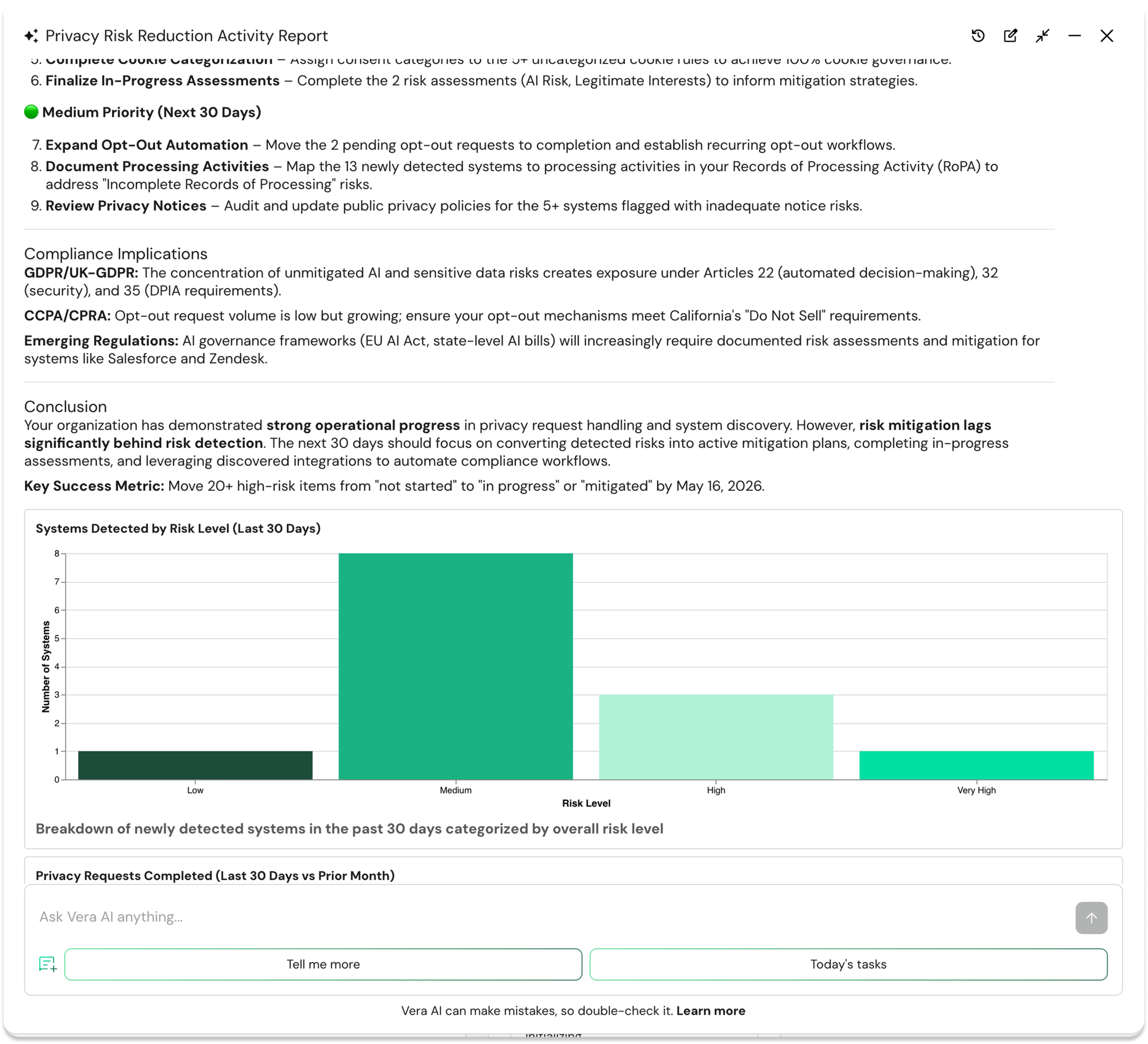Screen dimensions: 1148x1044
Task: Click the 'Low' x-axis label
Action: click(x=196, y=790)
